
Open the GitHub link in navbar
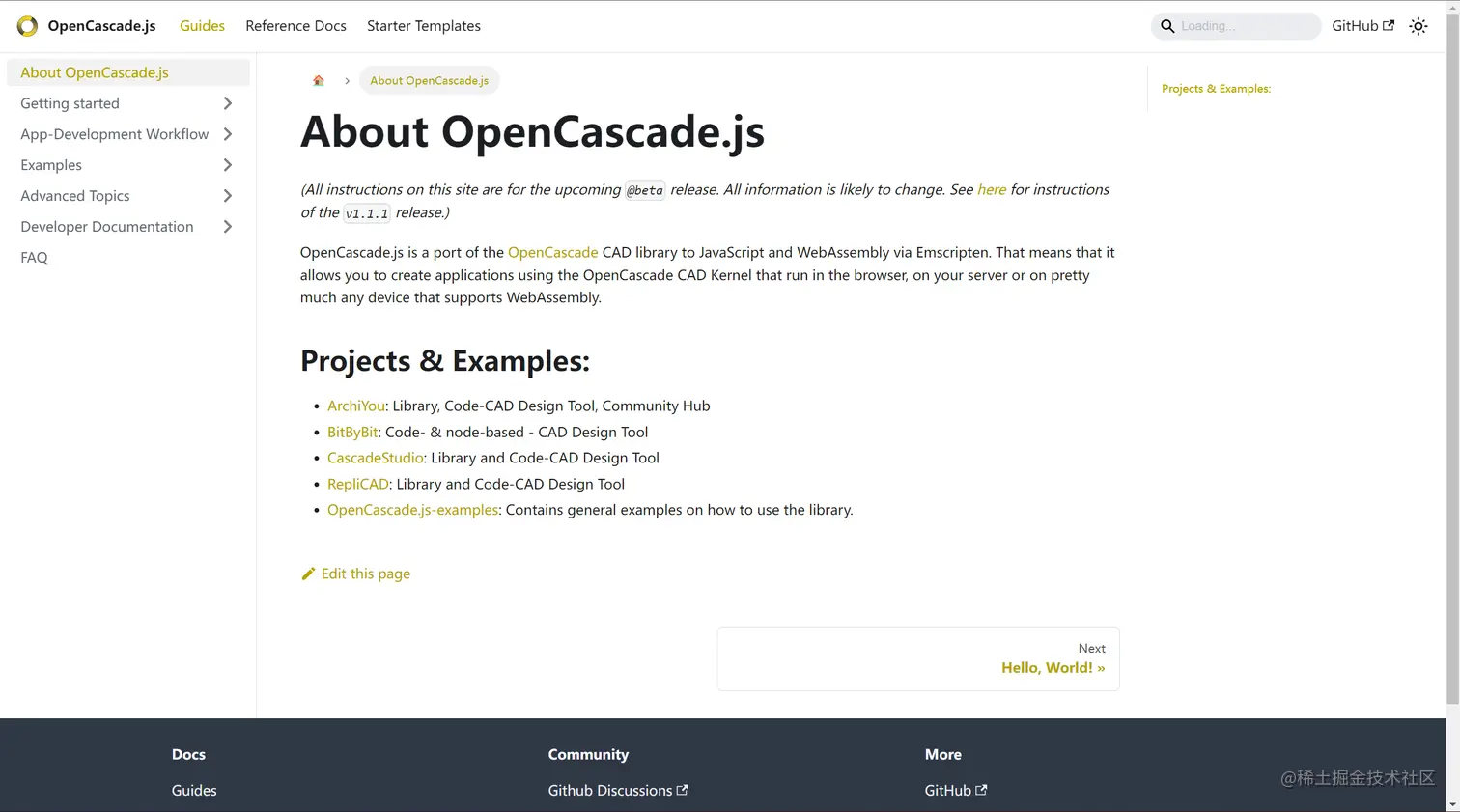[1362, 26]
